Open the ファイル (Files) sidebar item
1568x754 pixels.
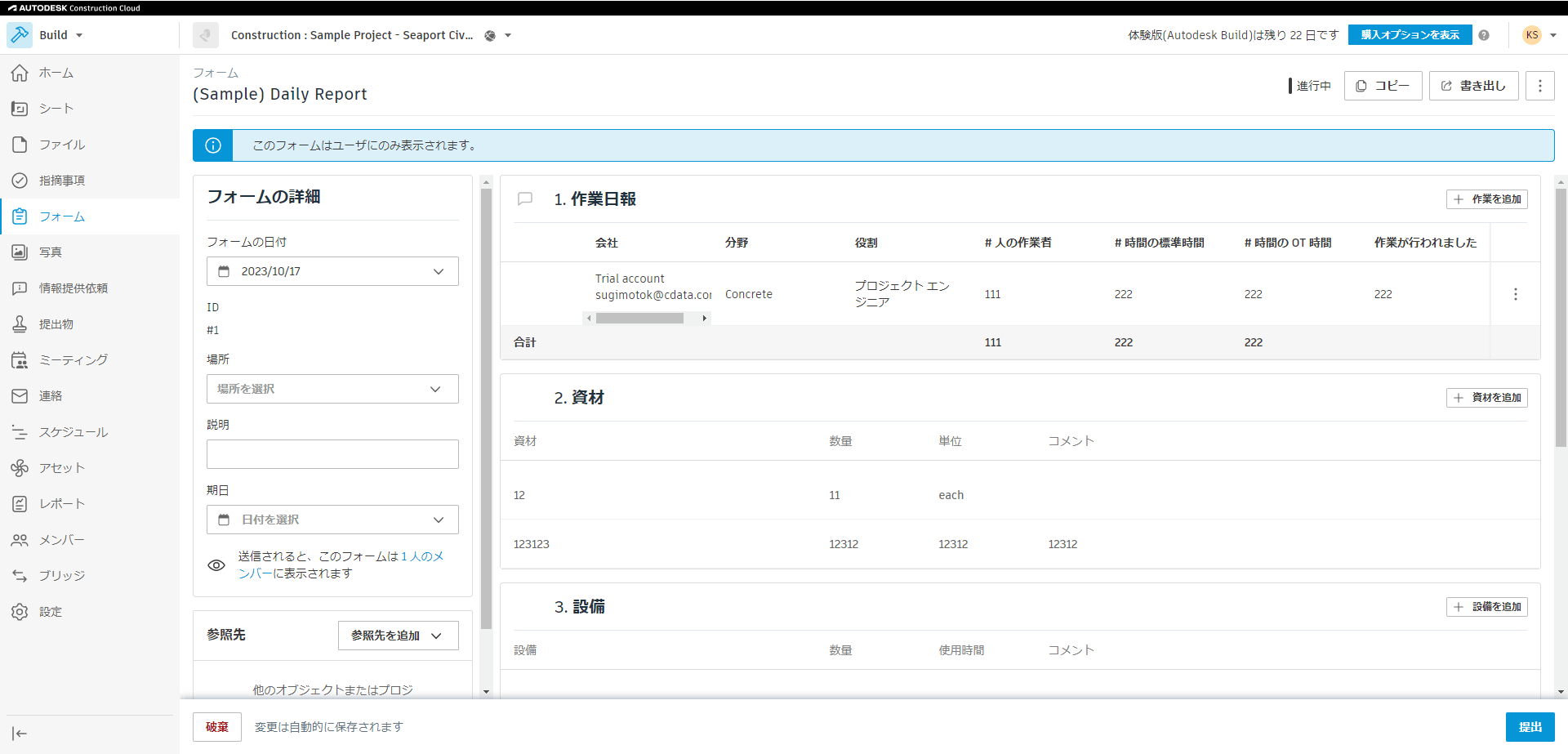(x=90, y=145)
